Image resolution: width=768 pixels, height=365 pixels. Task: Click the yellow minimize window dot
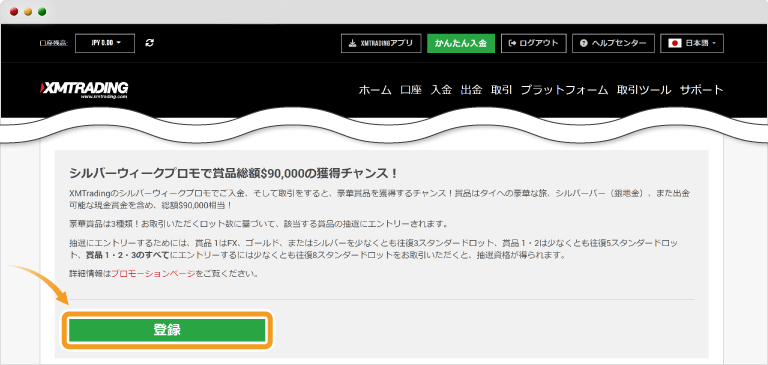point(28,12)
